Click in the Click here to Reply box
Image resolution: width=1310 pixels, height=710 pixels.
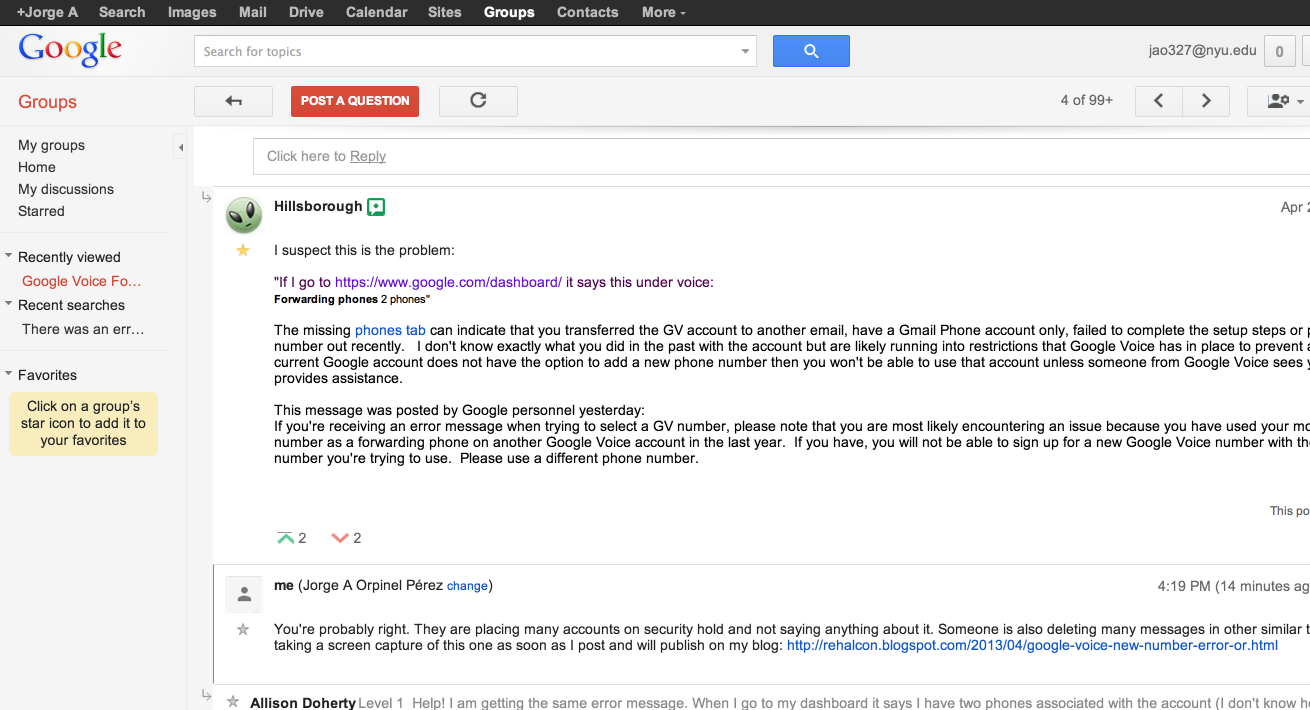(x=781, y=156)
